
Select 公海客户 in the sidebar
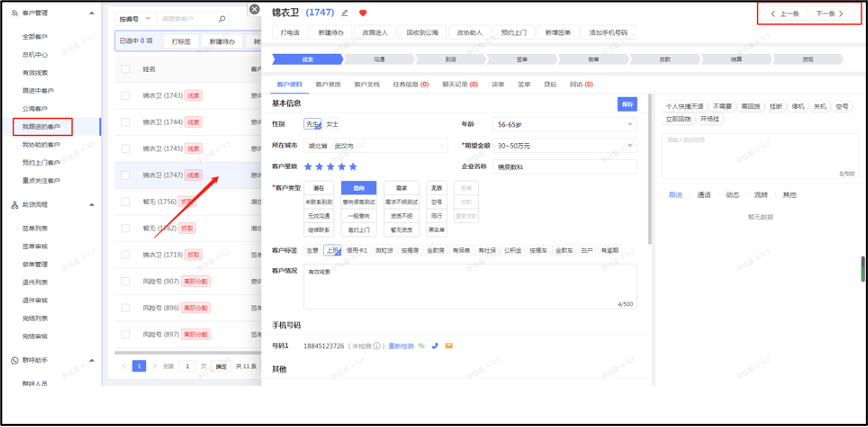tap(34, 109)
